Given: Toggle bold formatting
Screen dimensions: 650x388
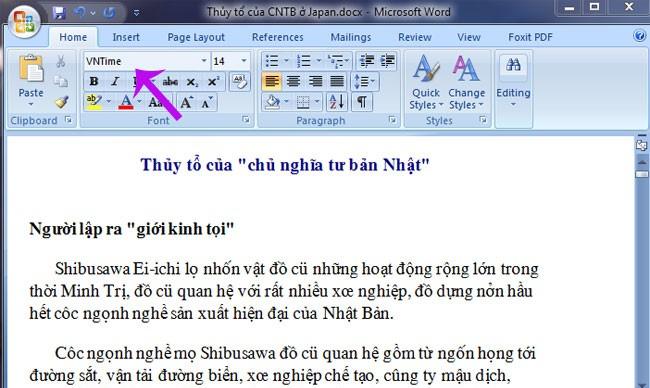Looking at the screenshot, I should coord(94,81).
